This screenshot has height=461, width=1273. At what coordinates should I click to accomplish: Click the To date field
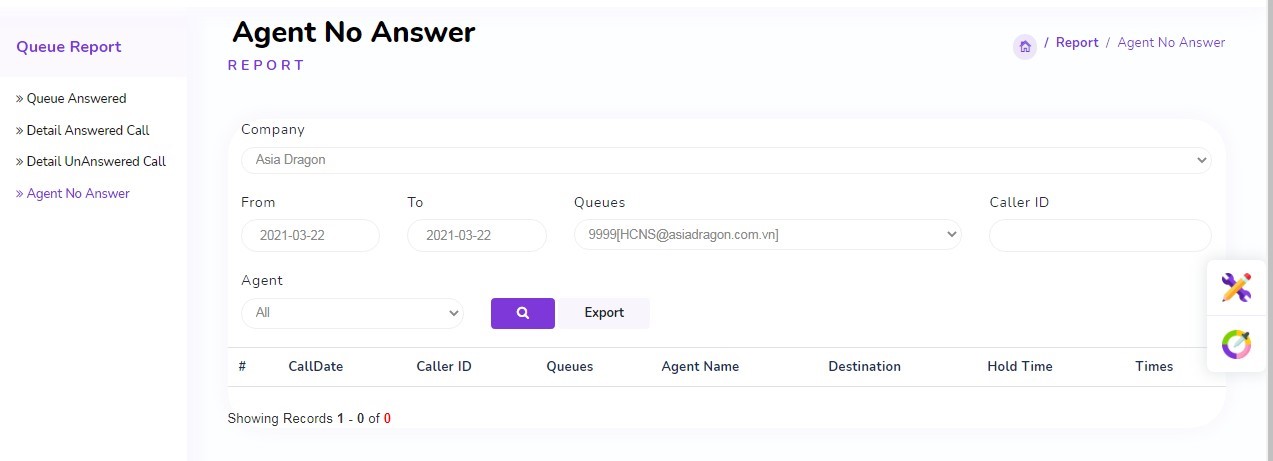(x=476, y=236)
